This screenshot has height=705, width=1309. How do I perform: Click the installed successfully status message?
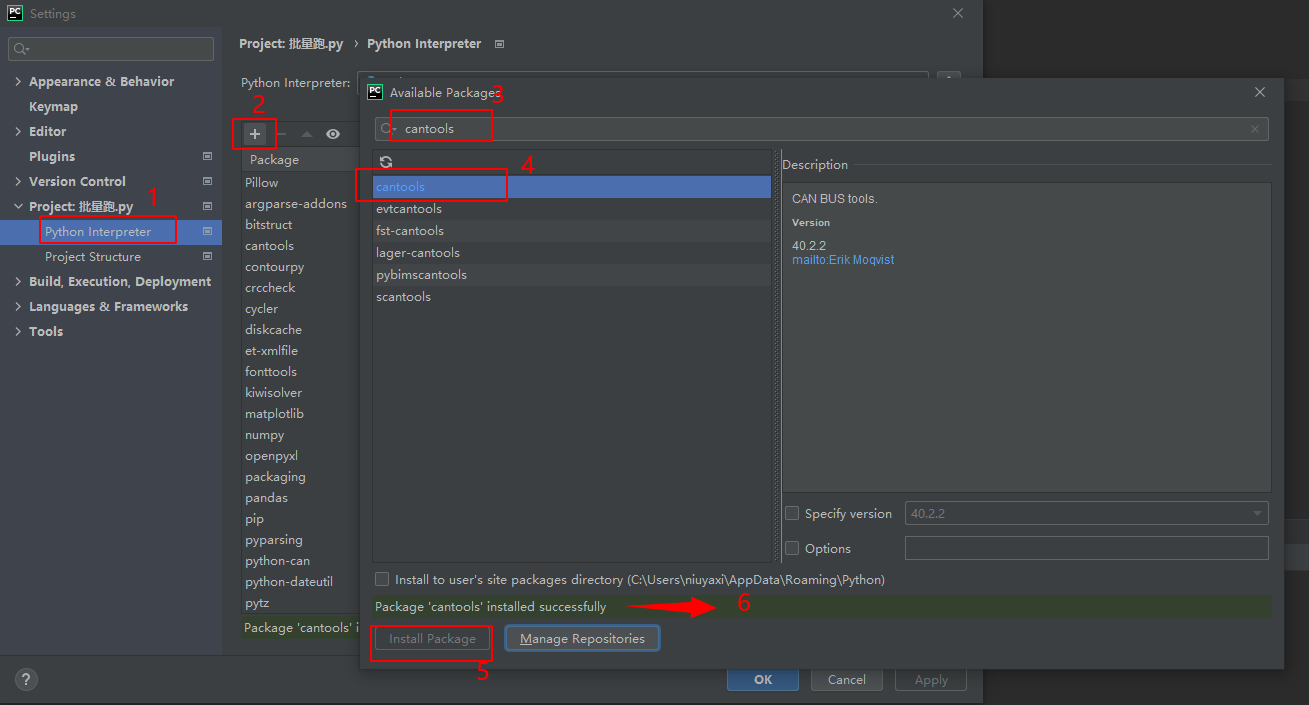click(x=490, y=607)
